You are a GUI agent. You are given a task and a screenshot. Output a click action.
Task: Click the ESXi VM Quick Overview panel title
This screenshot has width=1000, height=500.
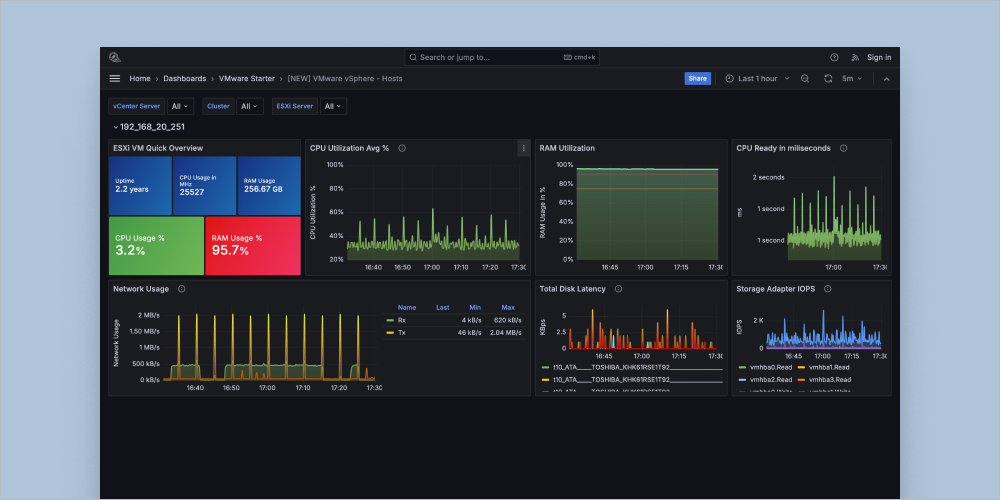tap(158, 148)
